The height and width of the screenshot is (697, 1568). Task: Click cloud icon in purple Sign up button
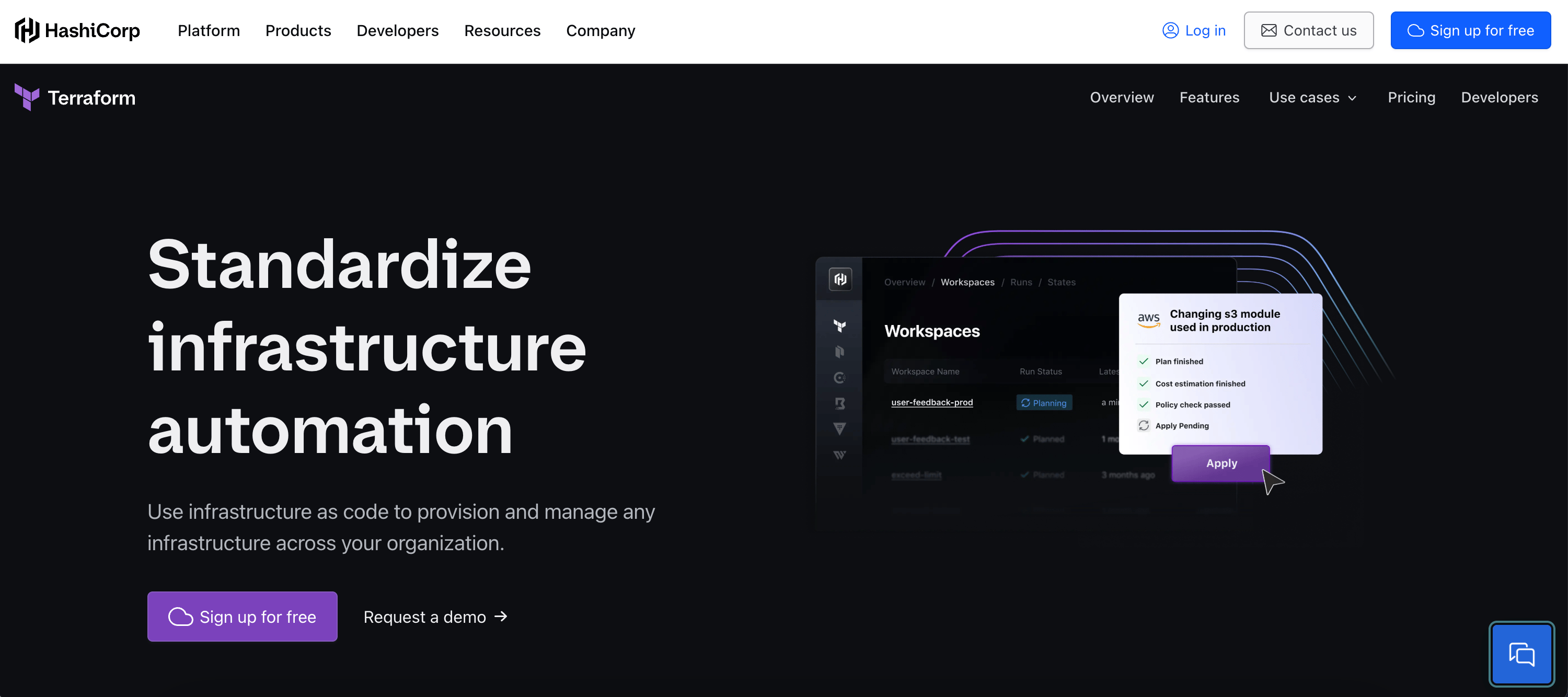(180, 617)
